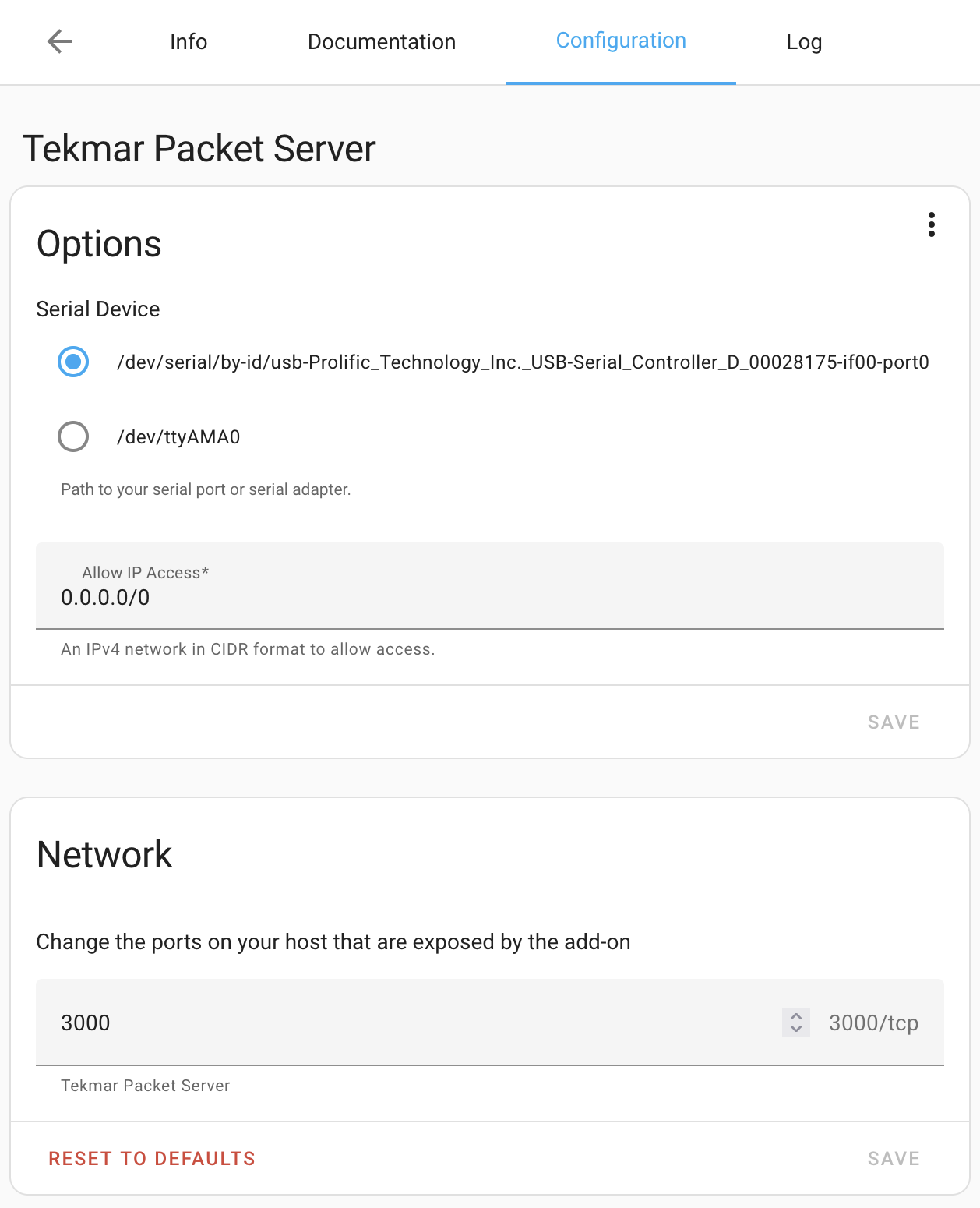The height and width of the screenshot is (1208, 980).
Task: Save the Network section
Action: click(x=893, y=1159)
